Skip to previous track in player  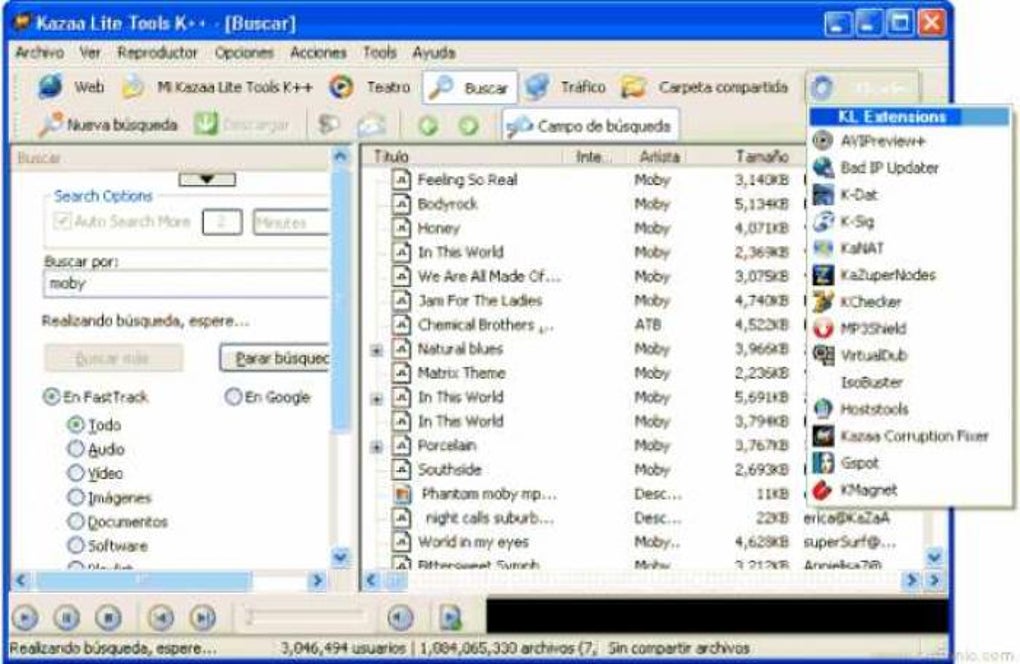point(161,617)
